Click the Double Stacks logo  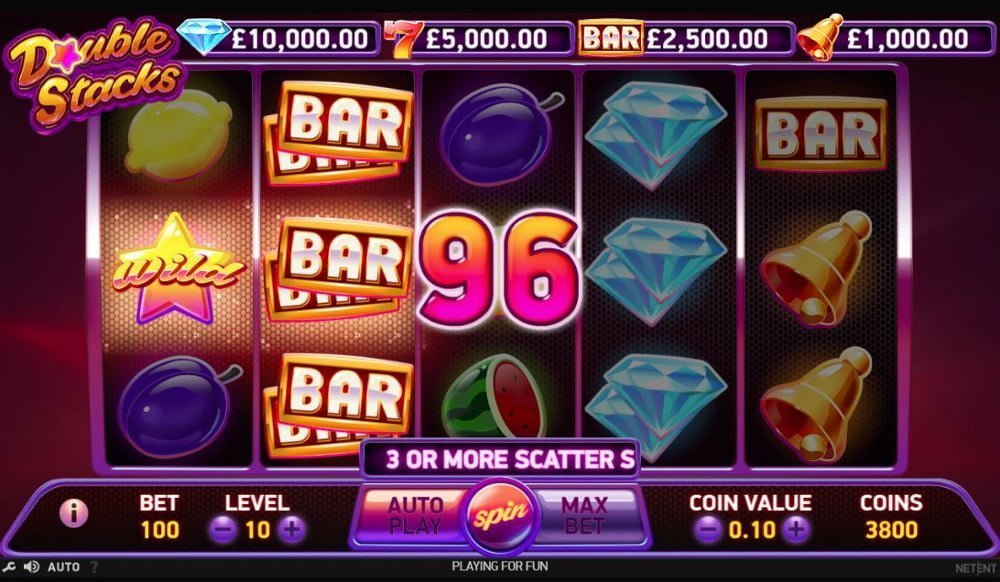(94, 71)
